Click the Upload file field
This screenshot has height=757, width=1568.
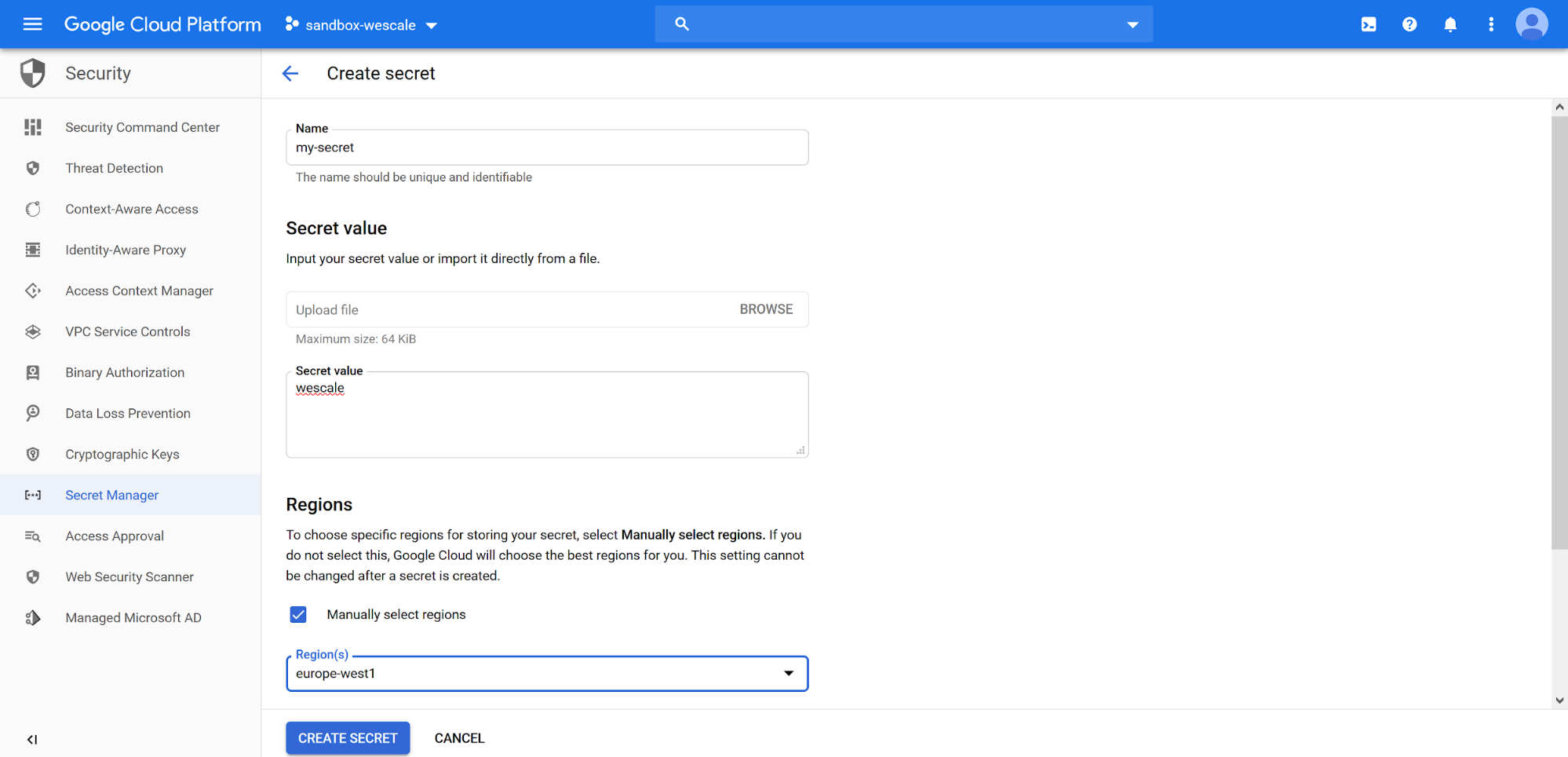[x=547, y=309]
